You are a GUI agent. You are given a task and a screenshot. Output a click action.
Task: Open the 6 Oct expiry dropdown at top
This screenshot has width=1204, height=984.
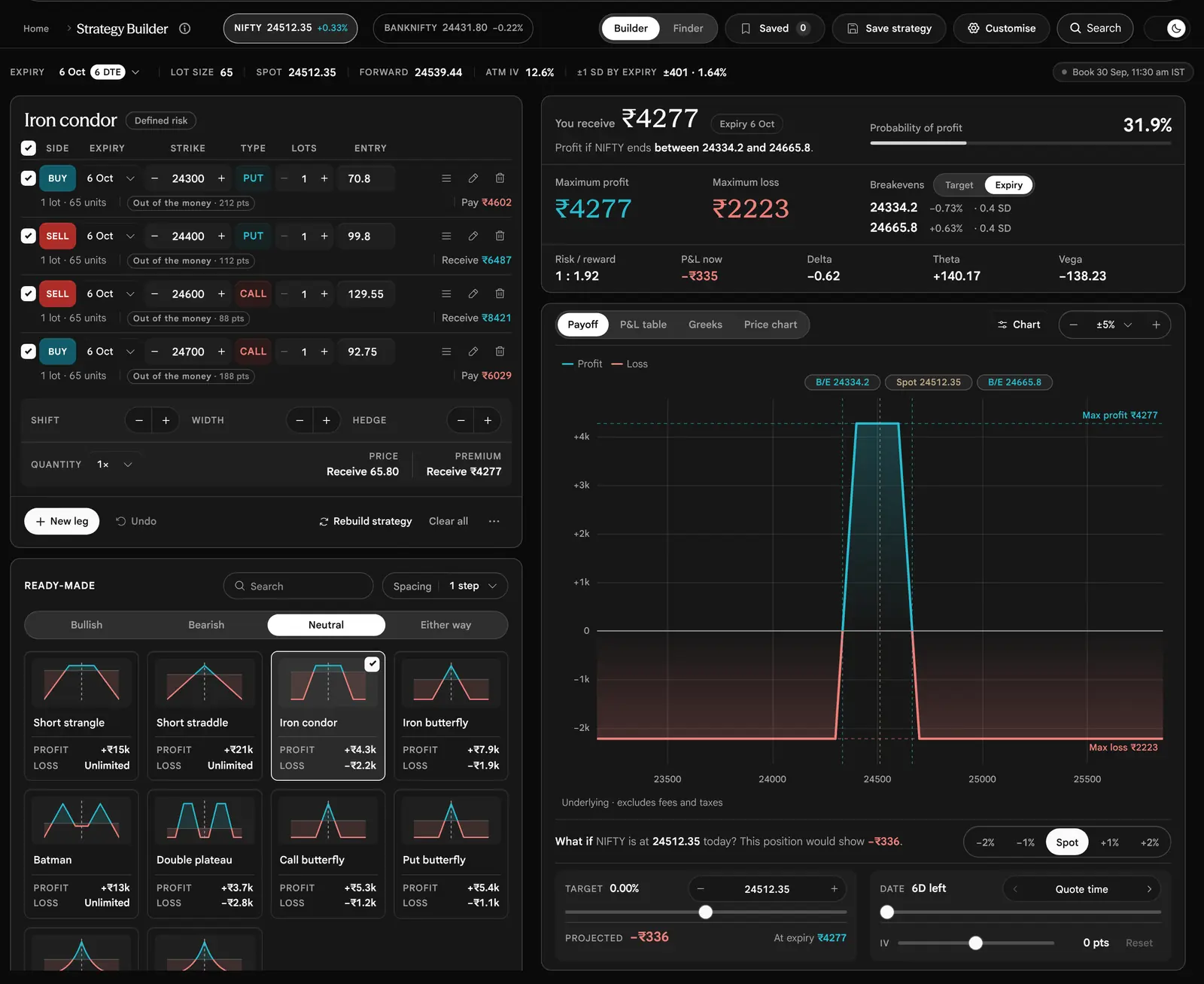point(99,72)
